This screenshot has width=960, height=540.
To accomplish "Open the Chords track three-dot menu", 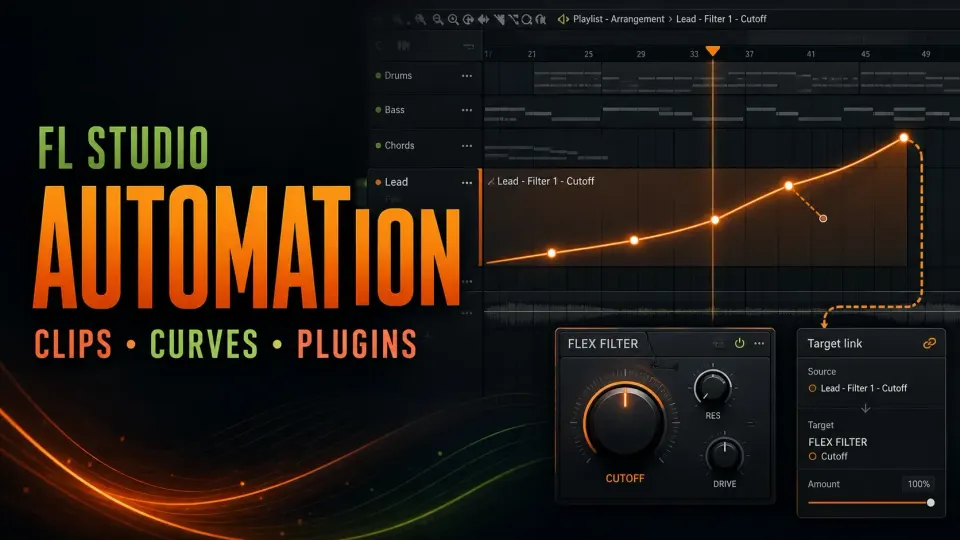I will [467, 146].
